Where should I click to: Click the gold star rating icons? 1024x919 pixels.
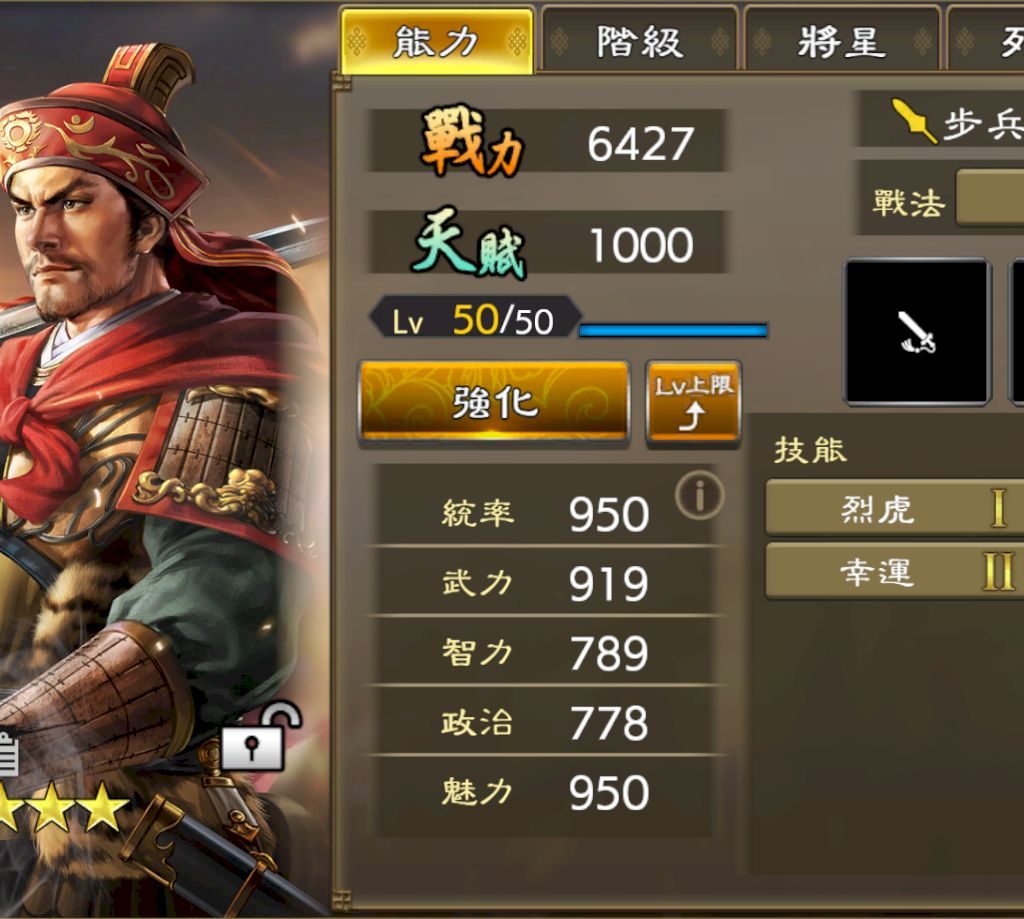tap(64, 808)
